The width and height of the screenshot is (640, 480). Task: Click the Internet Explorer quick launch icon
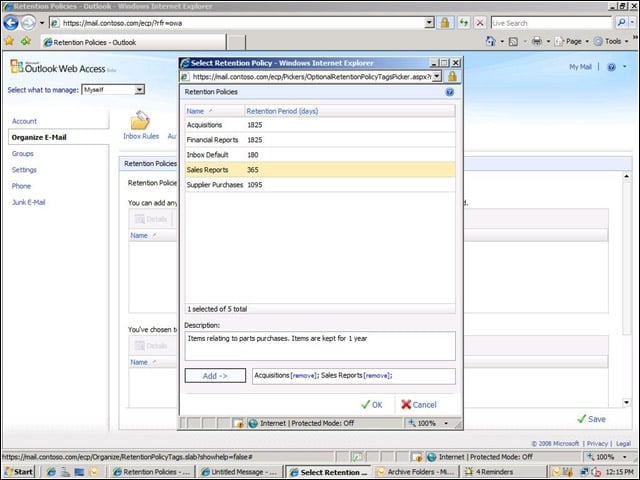[51, 472]
